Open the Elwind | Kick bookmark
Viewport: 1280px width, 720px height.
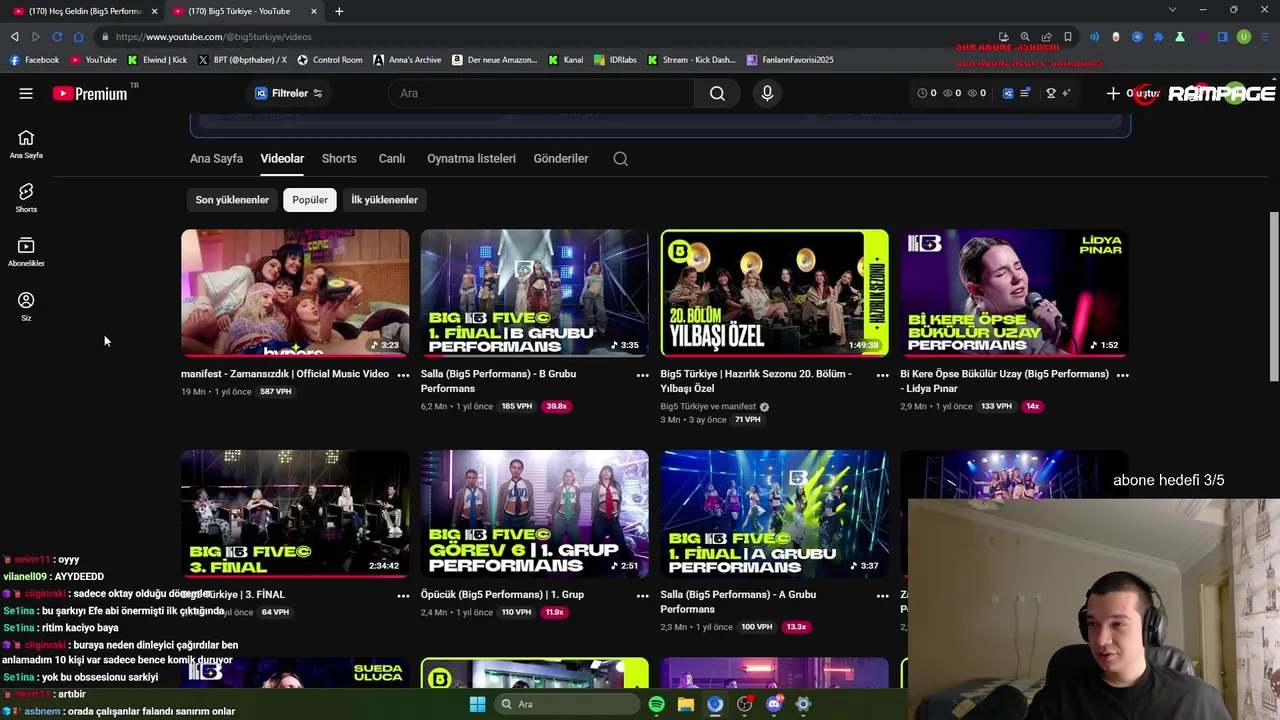coord(158,60)
